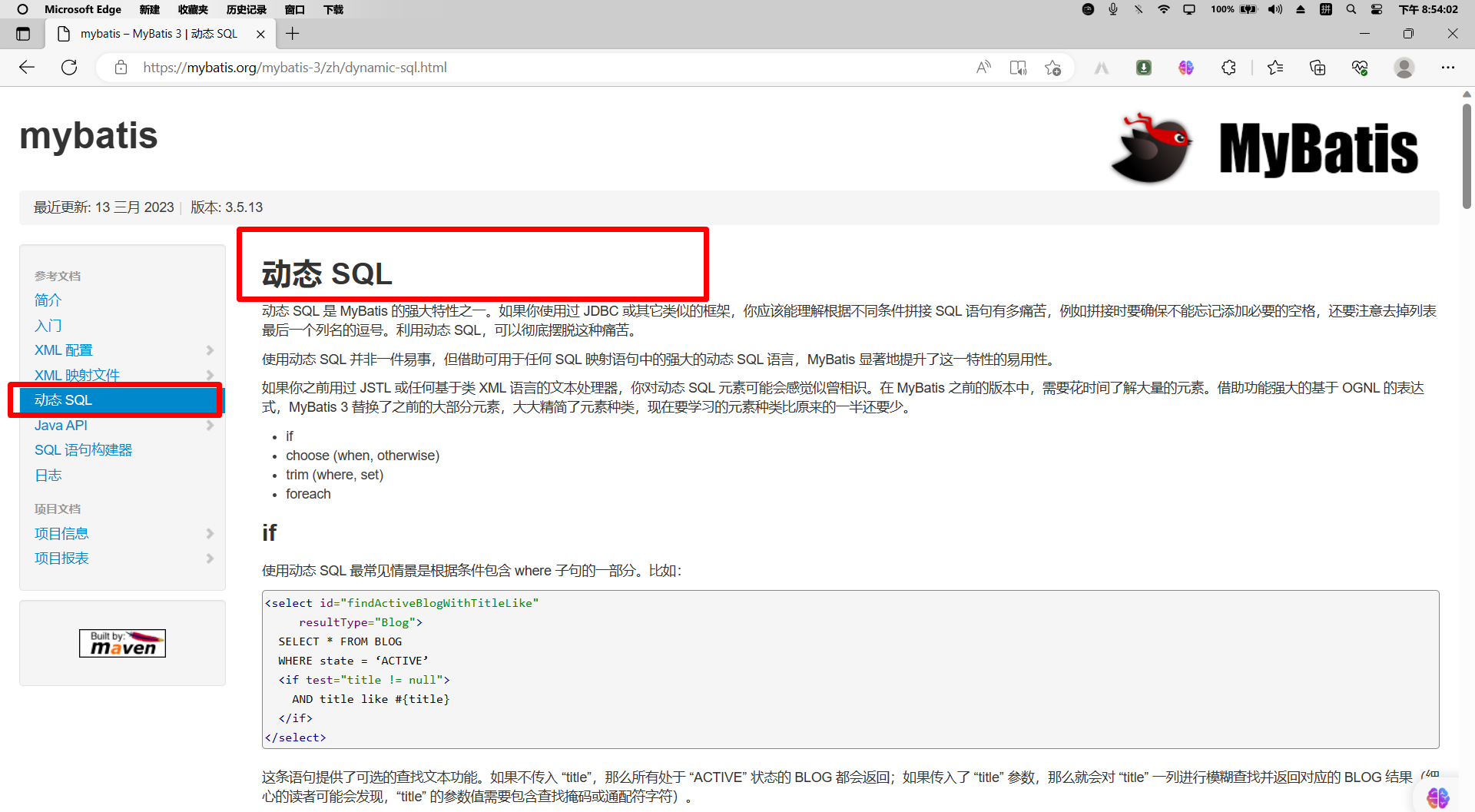Viewport: 1475px width, 812px height.
Task: Open Browser essentials heart icon
Action: click(x=1360, y=68)
